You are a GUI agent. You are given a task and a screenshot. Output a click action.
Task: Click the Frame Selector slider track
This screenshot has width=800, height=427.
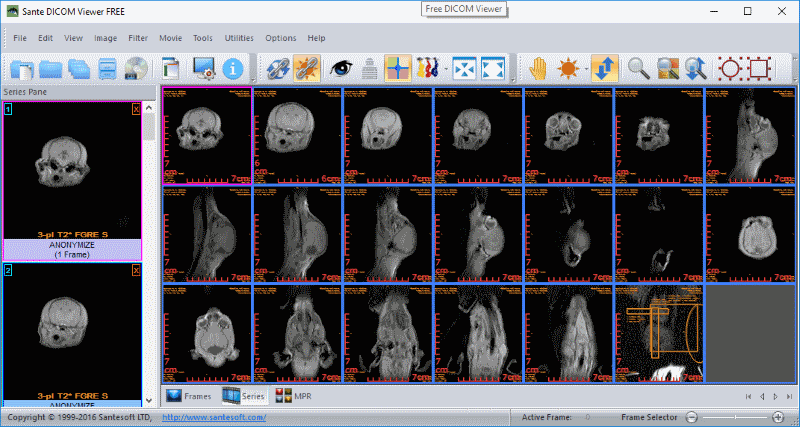[x=735, y=417]
